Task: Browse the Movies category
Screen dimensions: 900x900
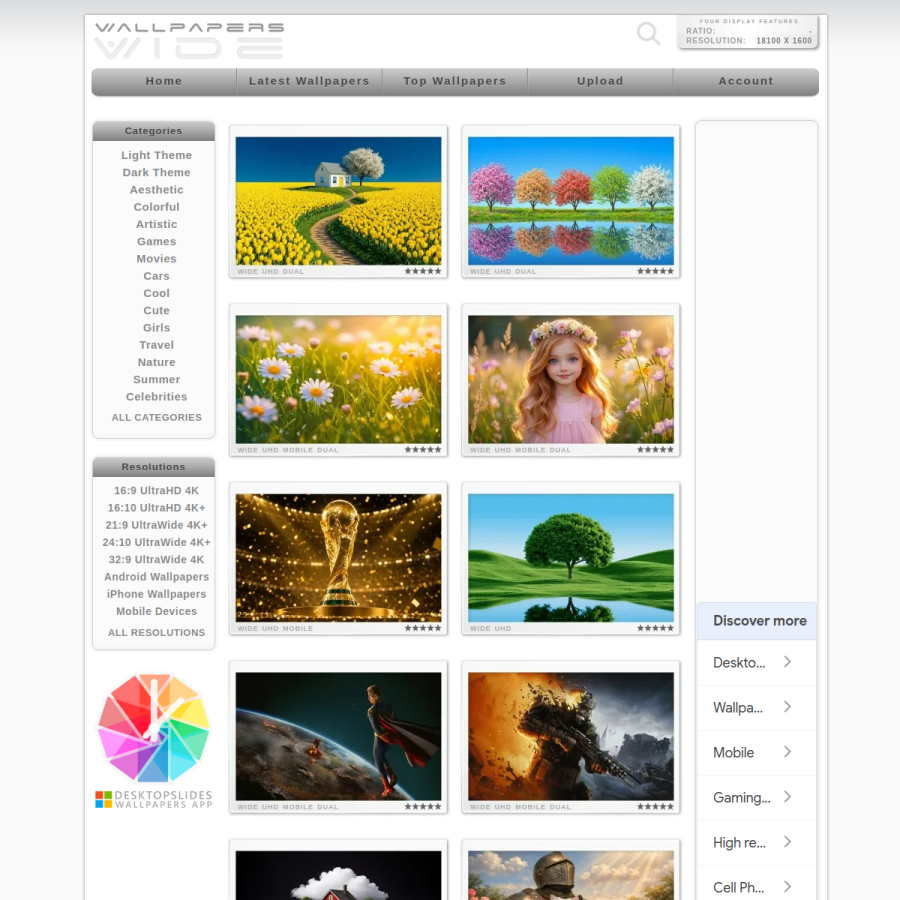Action: [156, 259]
